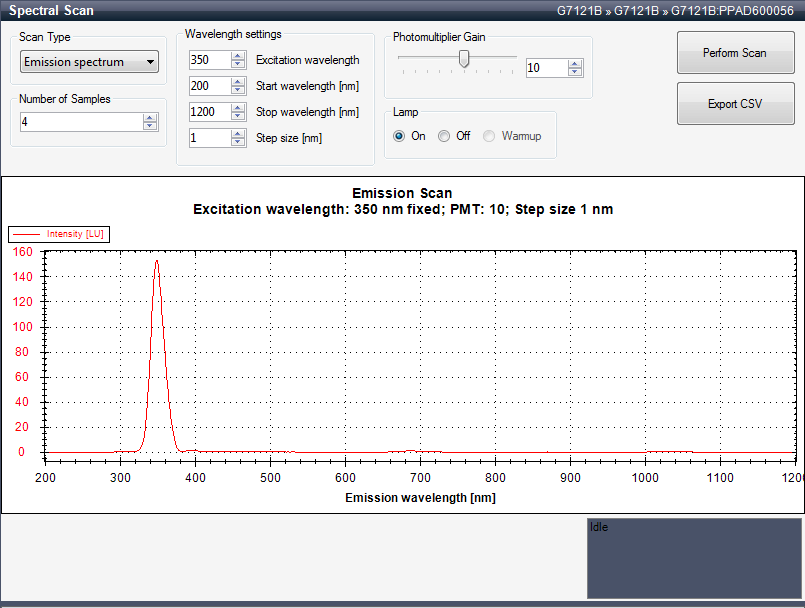Decrease the Start wavelength value
The height and width of the screenshot is (608, 805).
[x=237, y=91]
